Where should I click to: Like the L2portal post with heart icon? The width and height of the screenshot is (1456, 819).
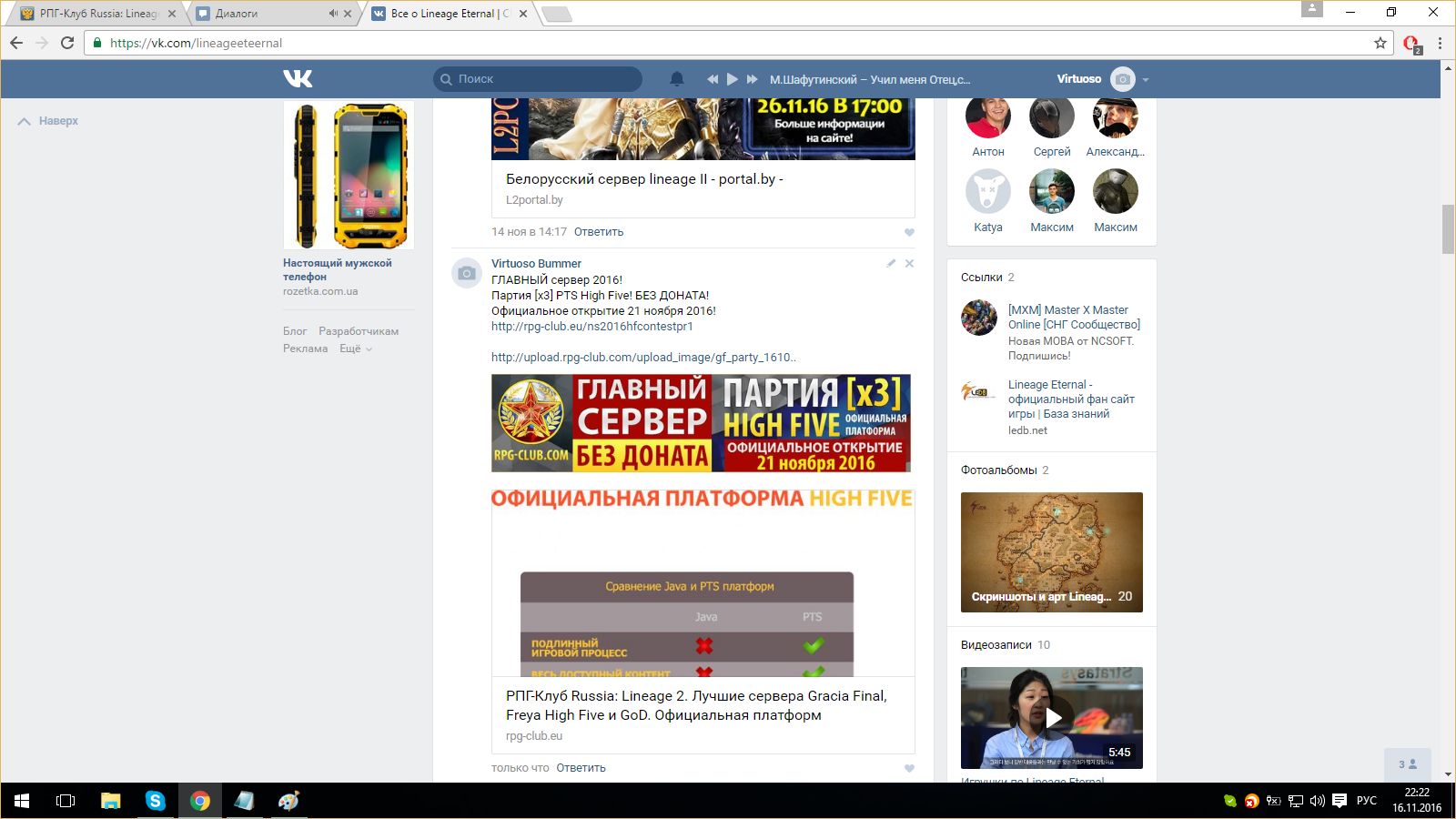(909, 232)
